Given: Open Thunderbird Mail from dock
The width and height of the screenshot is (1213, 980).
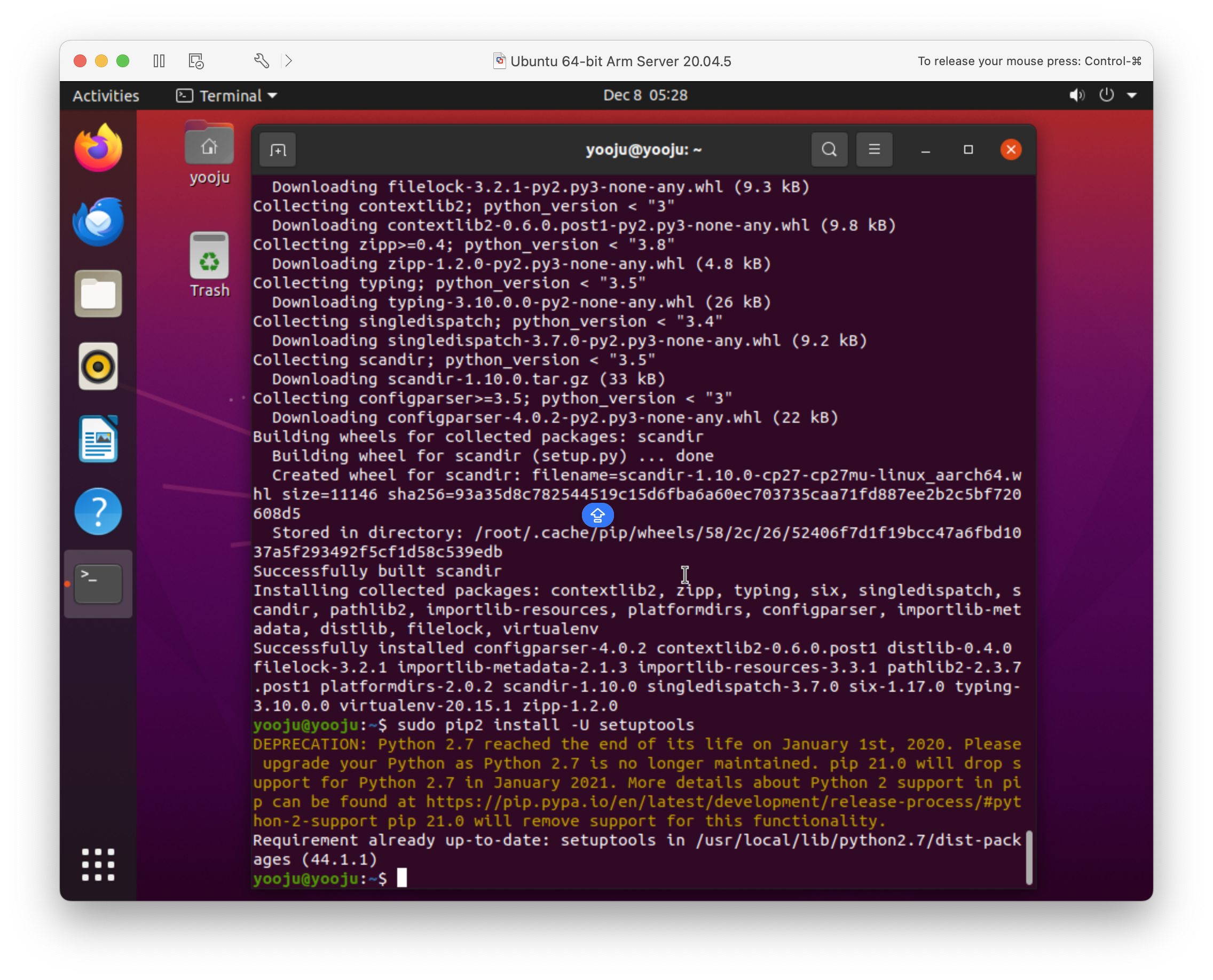Looking at the screenshot, I should pos(98,222).
